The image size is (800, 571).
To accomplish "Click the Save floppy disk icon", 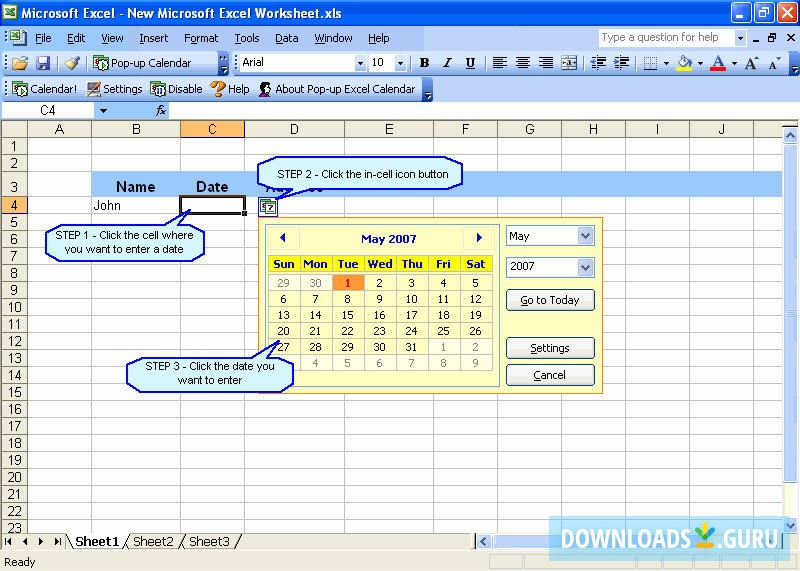I will click(x=43, y=63).
